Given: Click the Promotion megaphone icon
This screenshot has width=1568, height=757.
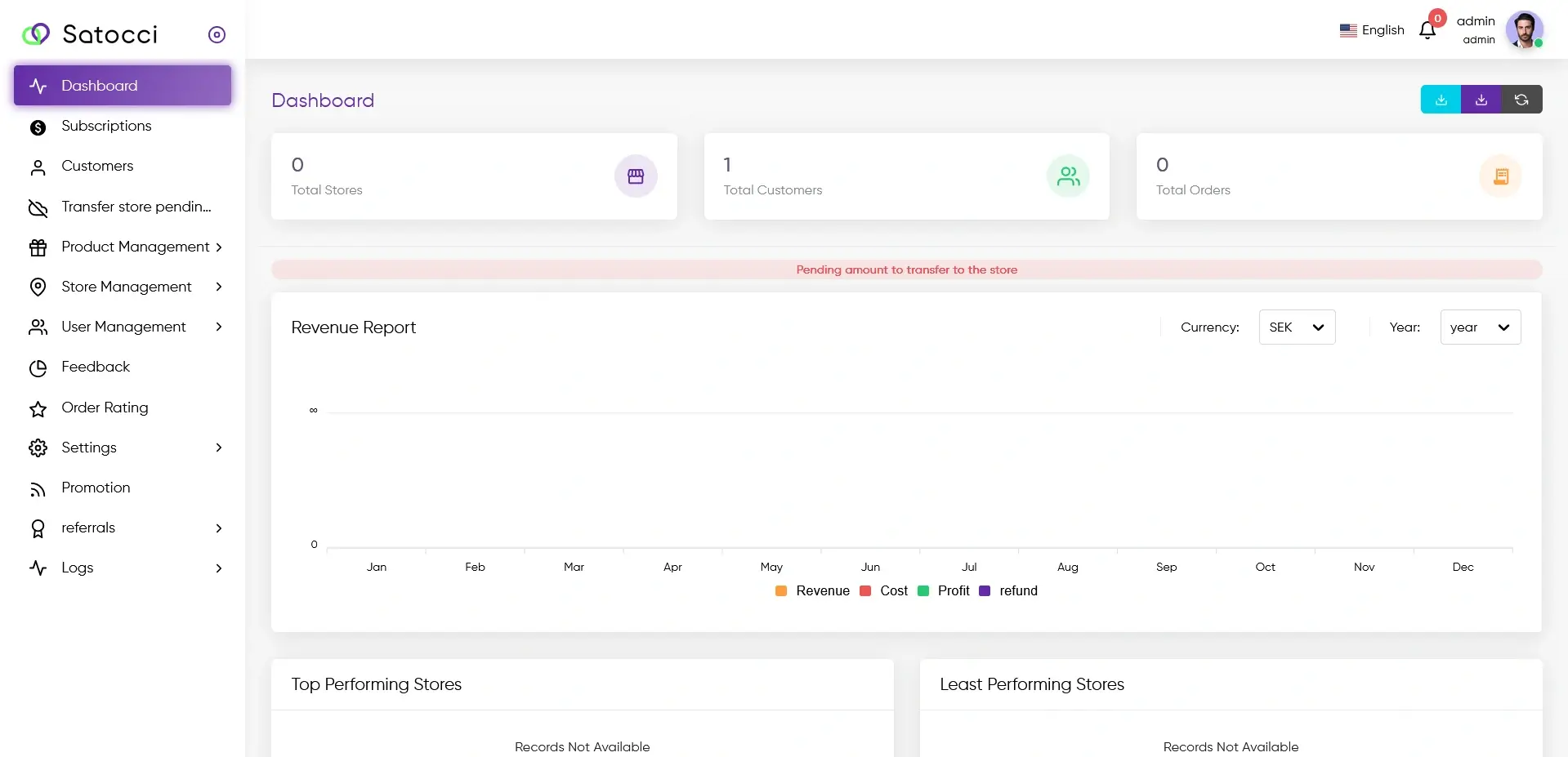Looking at the screenshot, I should [38, 488].
